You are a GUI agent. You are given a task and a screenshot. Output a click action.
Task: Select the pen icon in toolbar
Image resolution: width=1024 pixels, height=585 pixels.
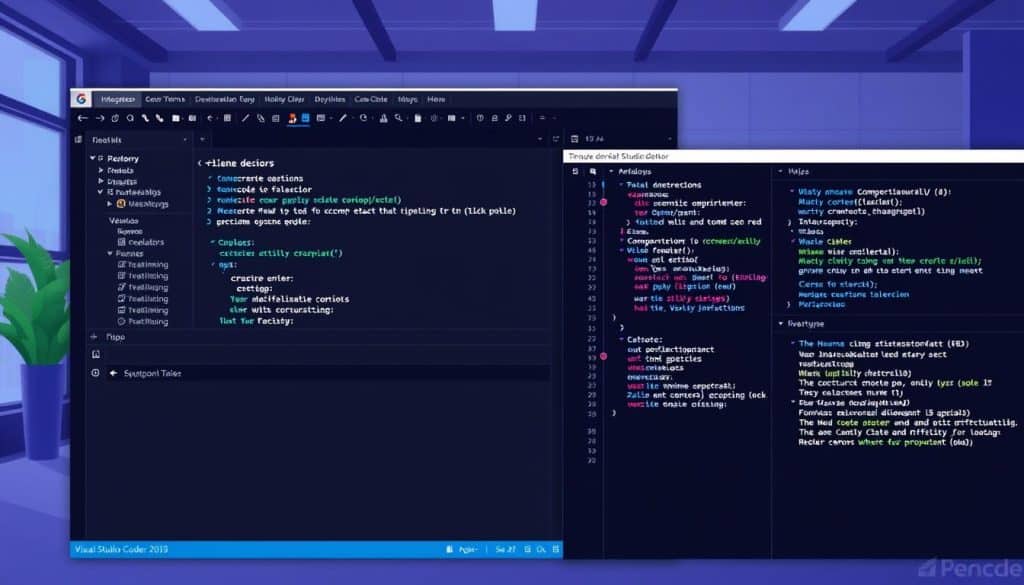(343, 118)
